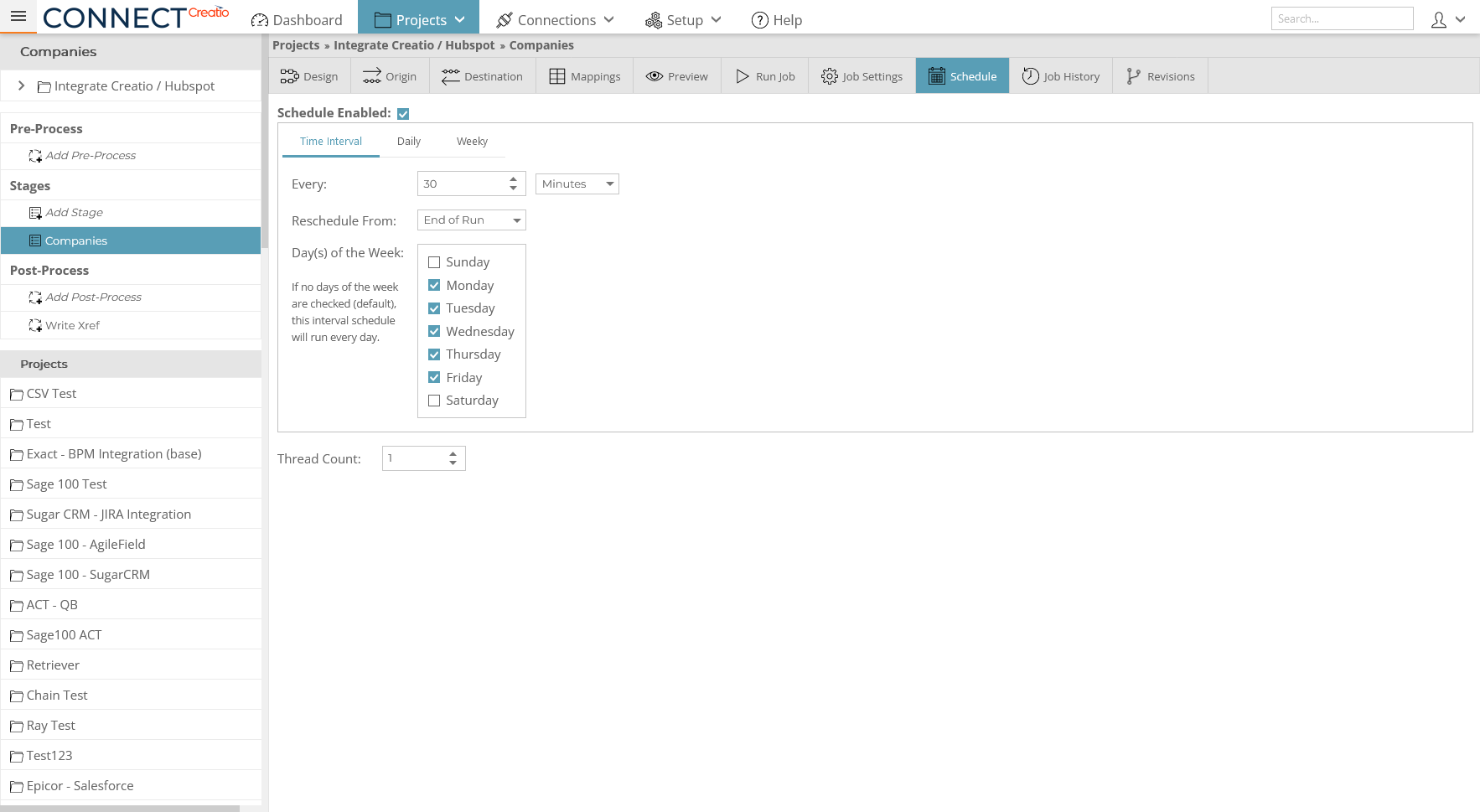Viewport: 1480px width, 812px height.
Task: Click the Revisions branch icon
Action: 1133,75
